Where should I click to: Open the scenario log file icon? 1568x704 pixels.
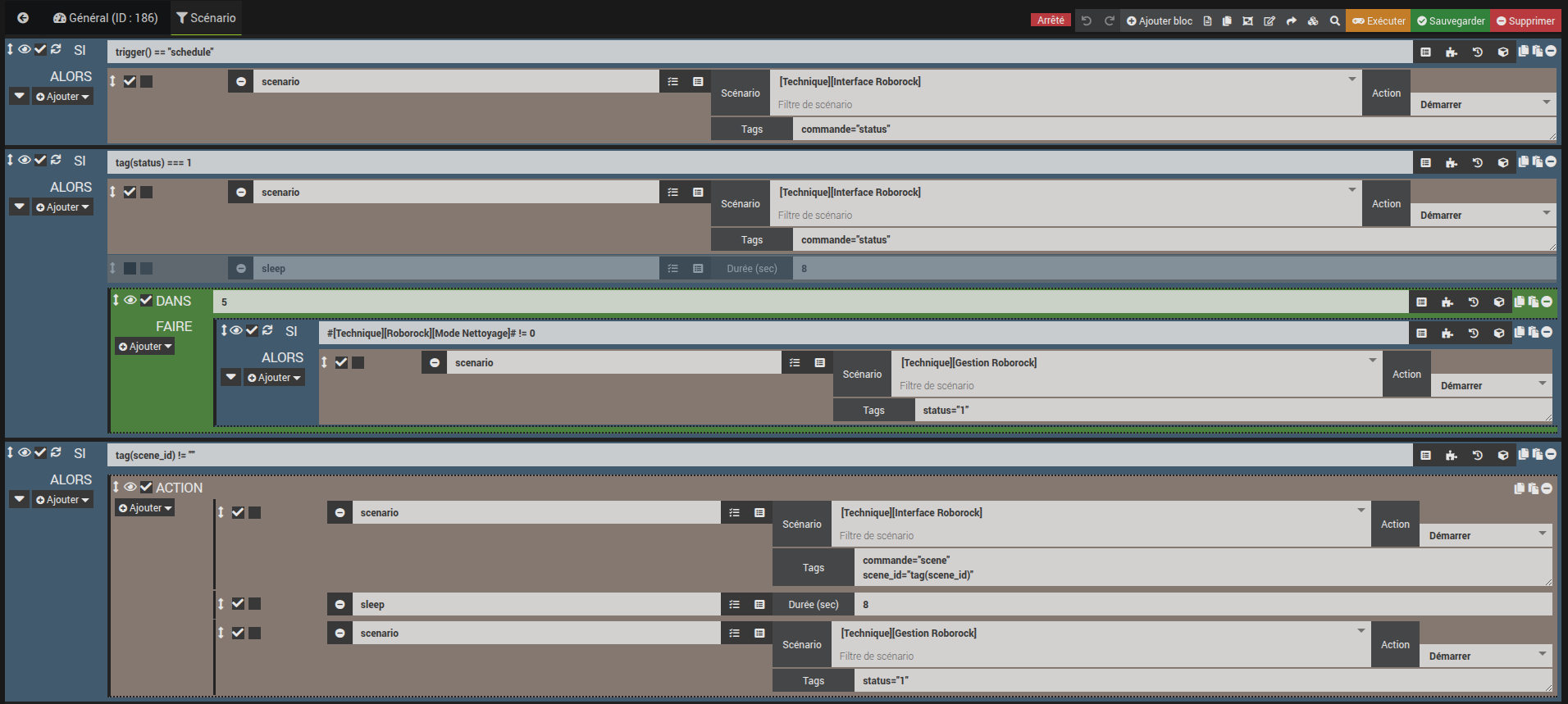1207,20
